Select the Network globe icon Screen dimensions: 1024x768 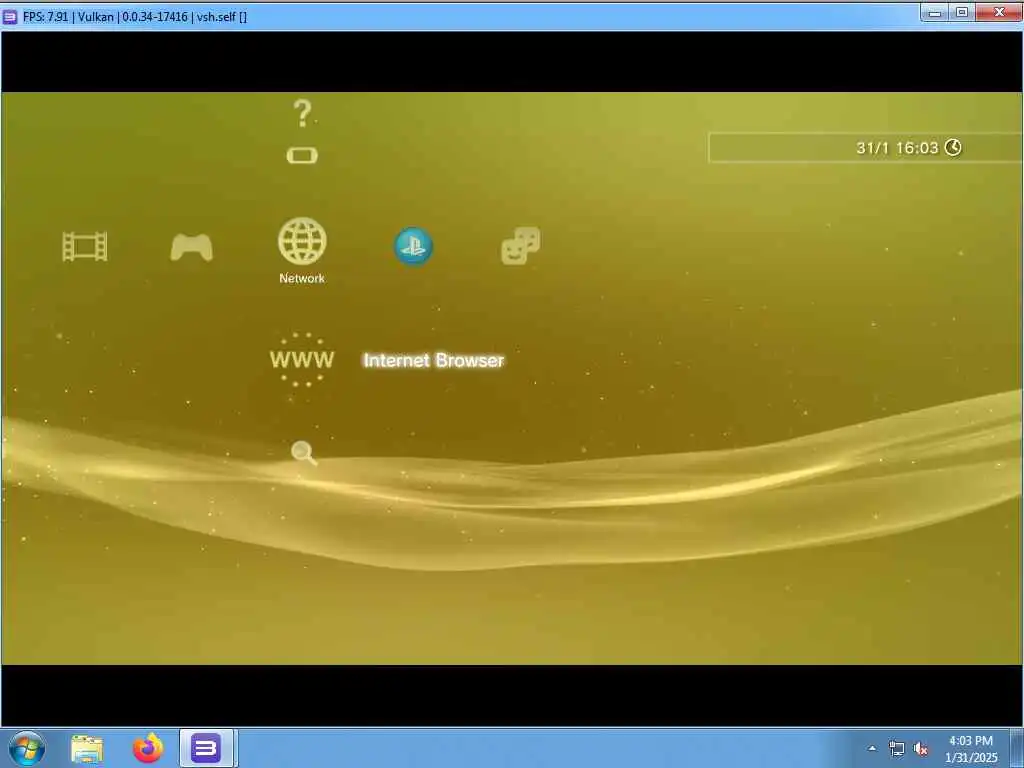[302, 241]
